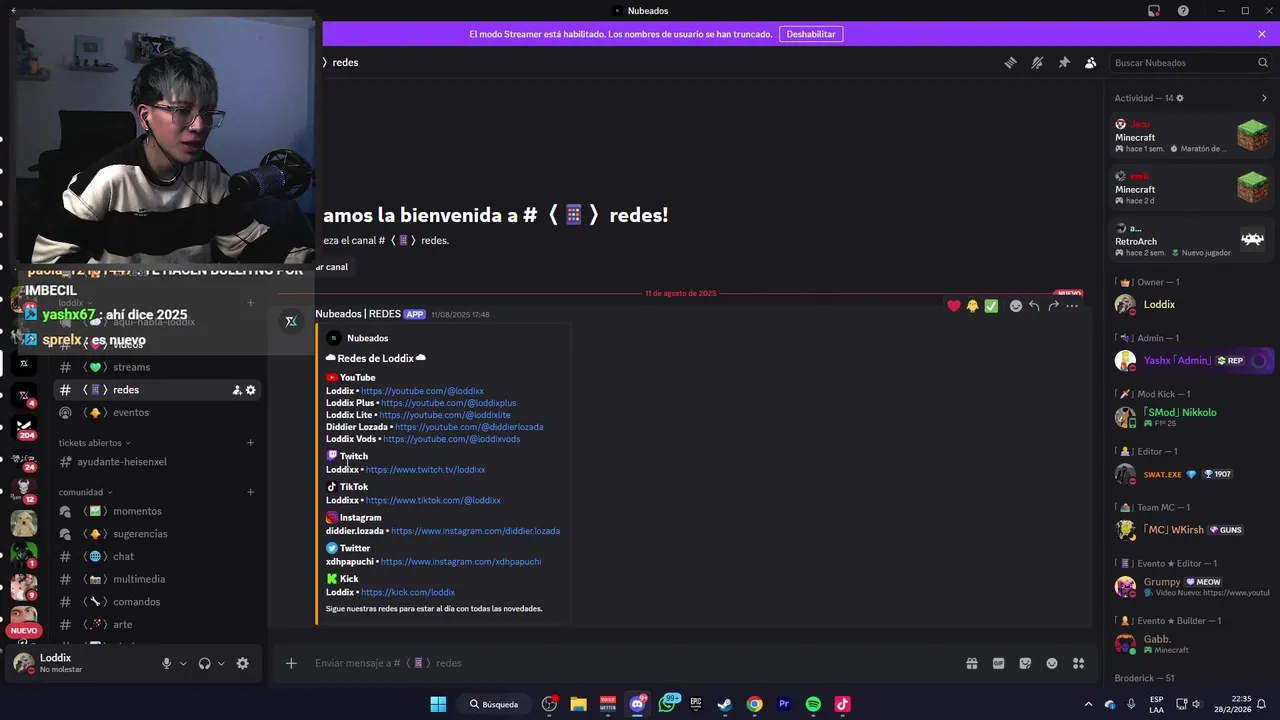Add channel plus beside tickets abiertos
Screen dimensions: 1280x720
click(251, 443)
